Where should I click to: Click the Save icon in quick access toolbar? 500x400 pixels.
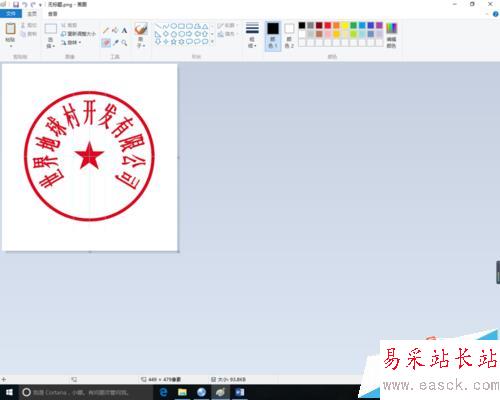tap(16, 5)
